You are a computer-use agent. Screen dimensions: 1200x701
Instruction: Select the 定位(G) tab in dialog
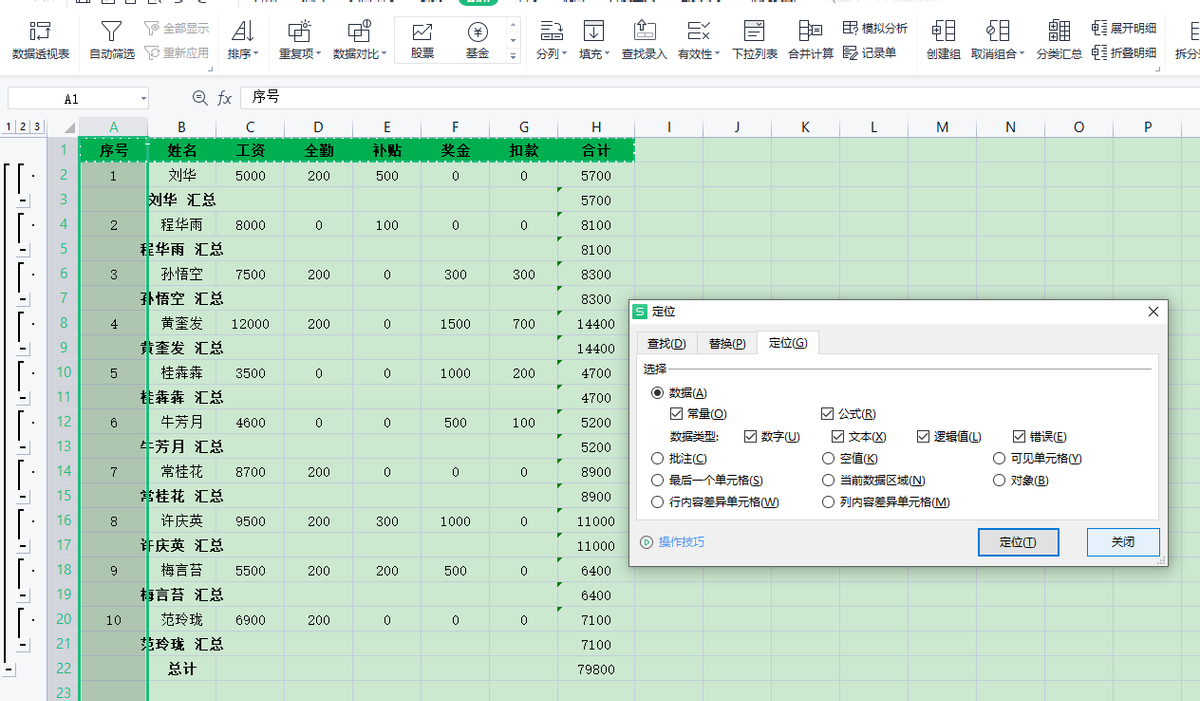[788, 343]
